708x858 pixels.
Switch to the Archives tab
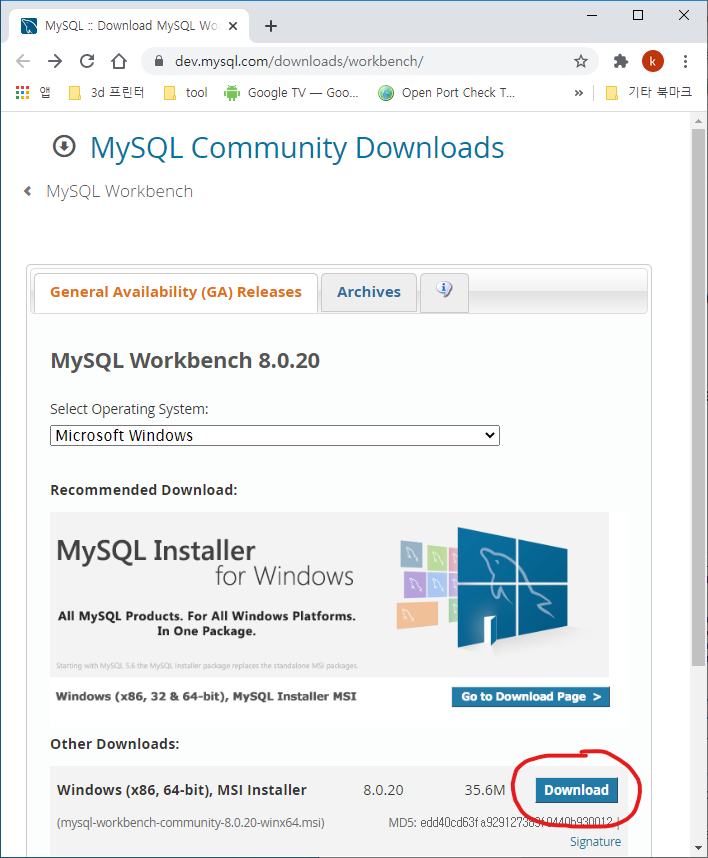tap(369, 292)
